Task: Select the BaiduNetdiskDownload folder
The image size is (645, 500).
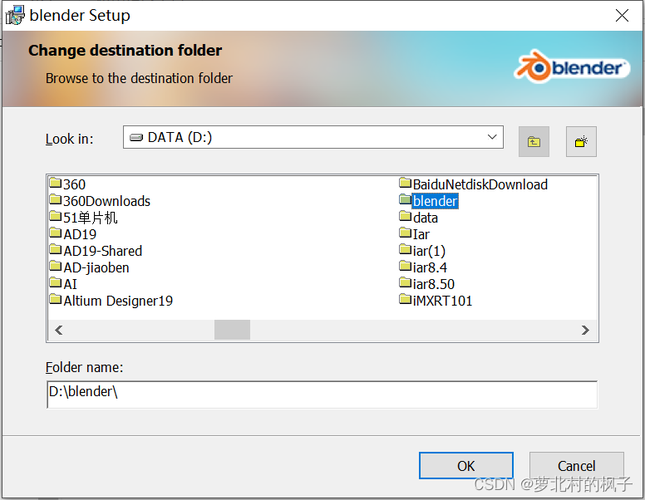Action: (473, 184)
